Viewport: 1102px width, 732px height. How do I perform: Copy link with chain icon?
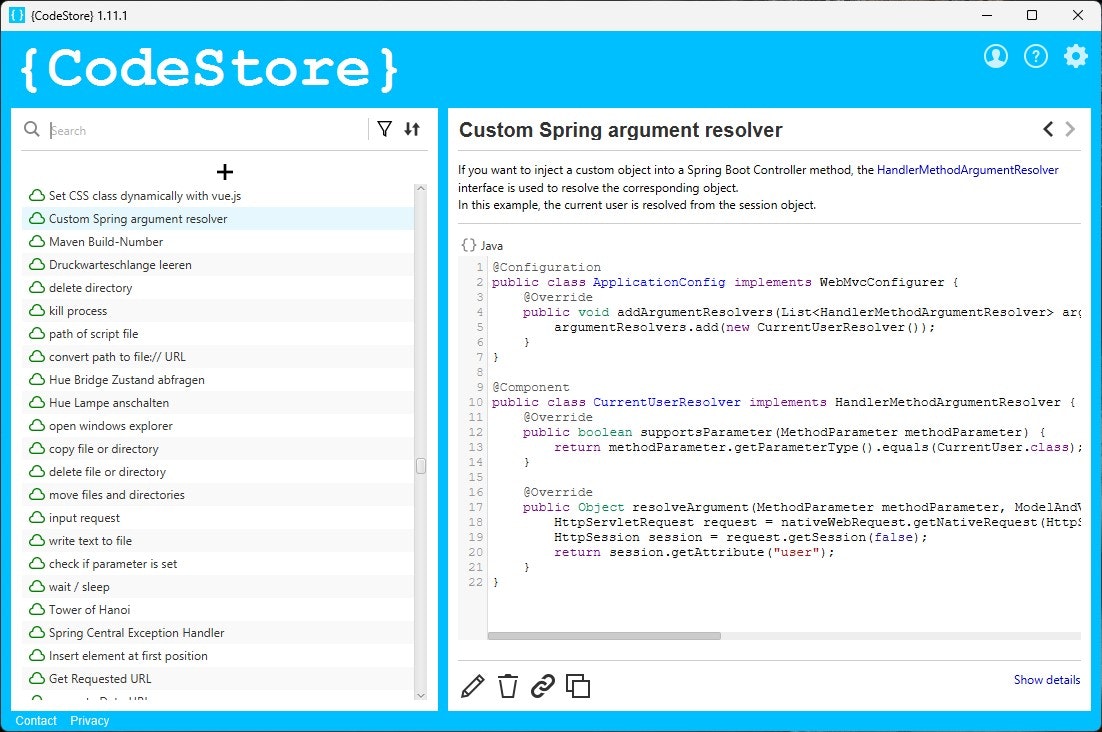pyautogui.click(x=543, y=686)
